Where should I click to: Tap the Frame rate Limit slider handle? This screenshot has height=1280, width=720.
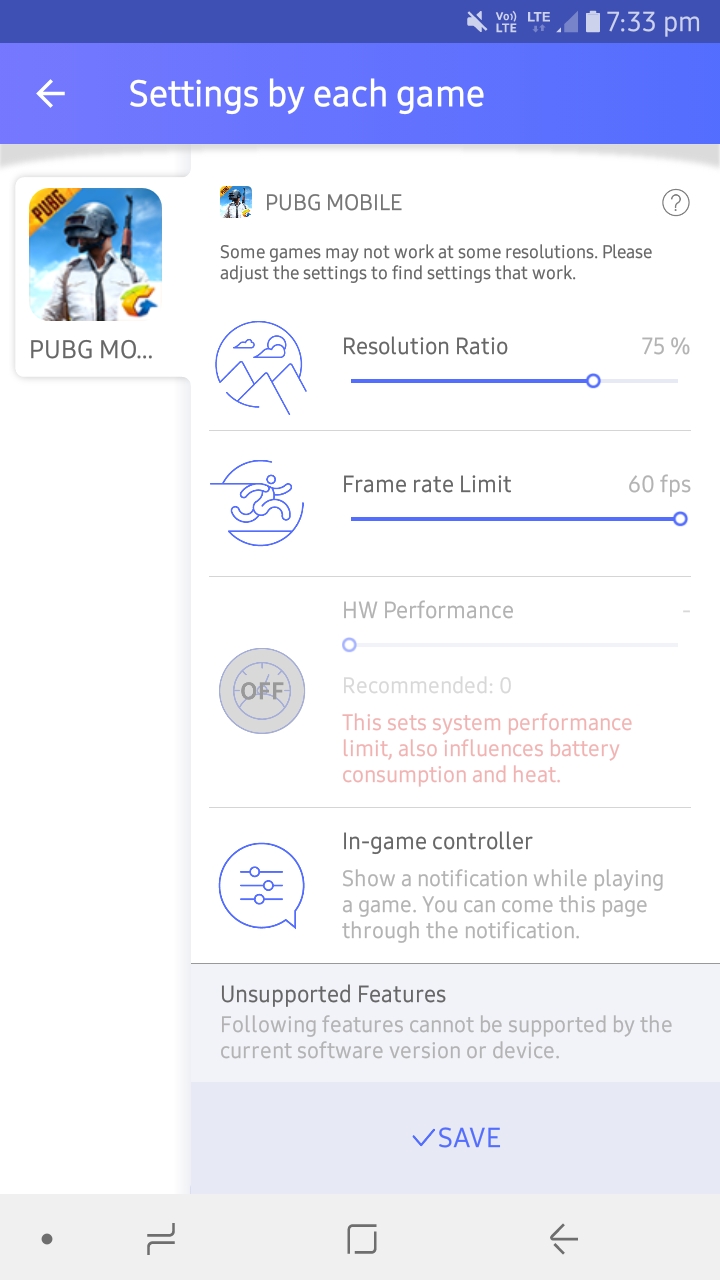(680, 519)
